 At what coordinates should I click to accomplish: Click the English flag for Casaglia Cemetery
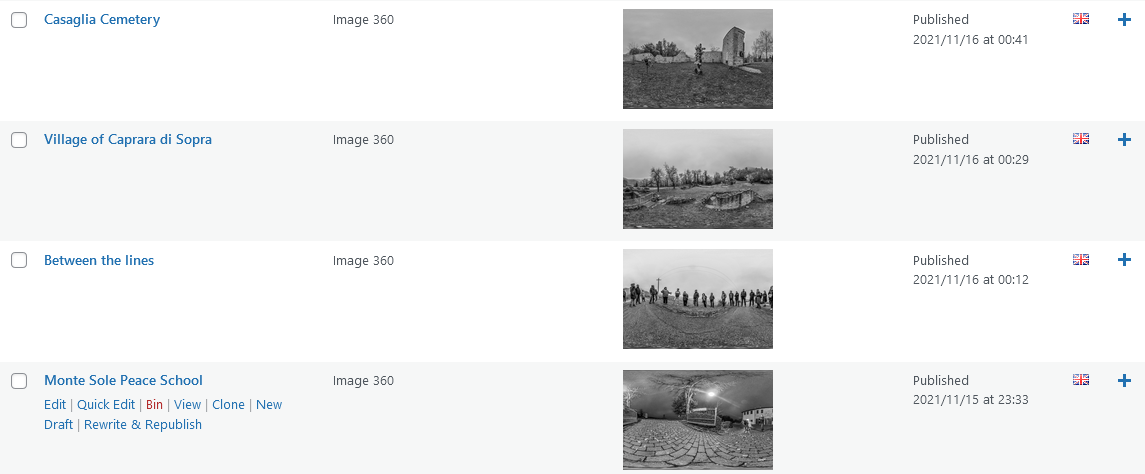[1081, 19]
